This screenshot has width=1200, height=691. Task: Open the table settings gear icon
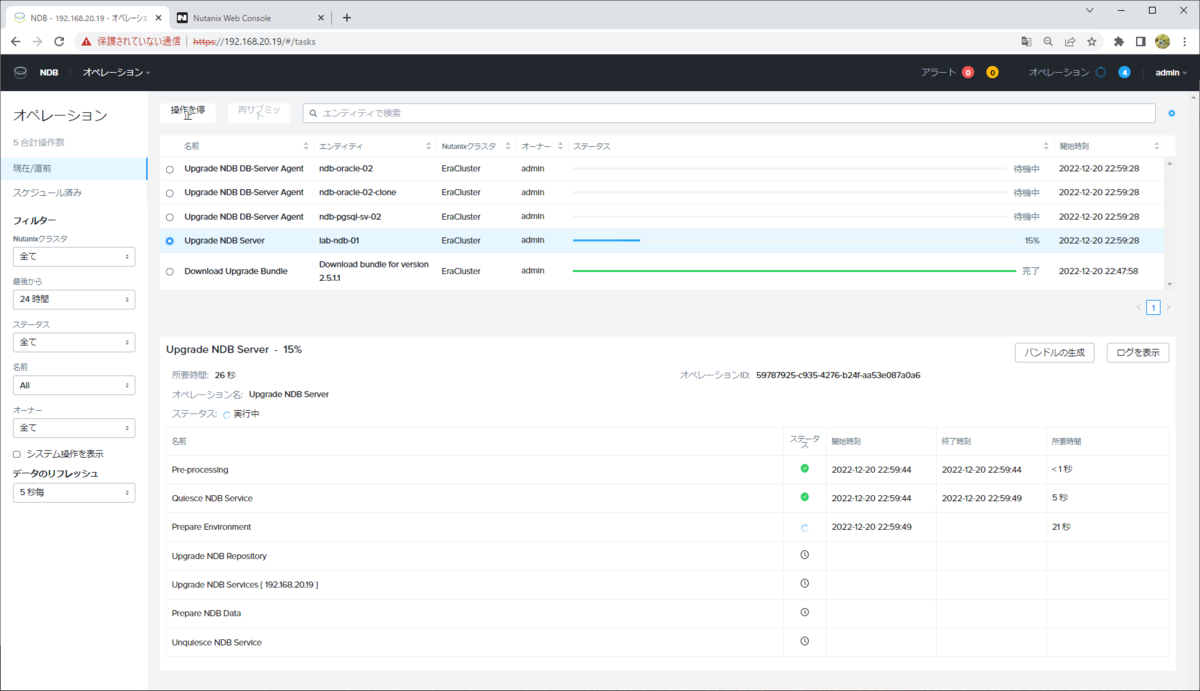pyautogui.click(x=1172, y=113)
